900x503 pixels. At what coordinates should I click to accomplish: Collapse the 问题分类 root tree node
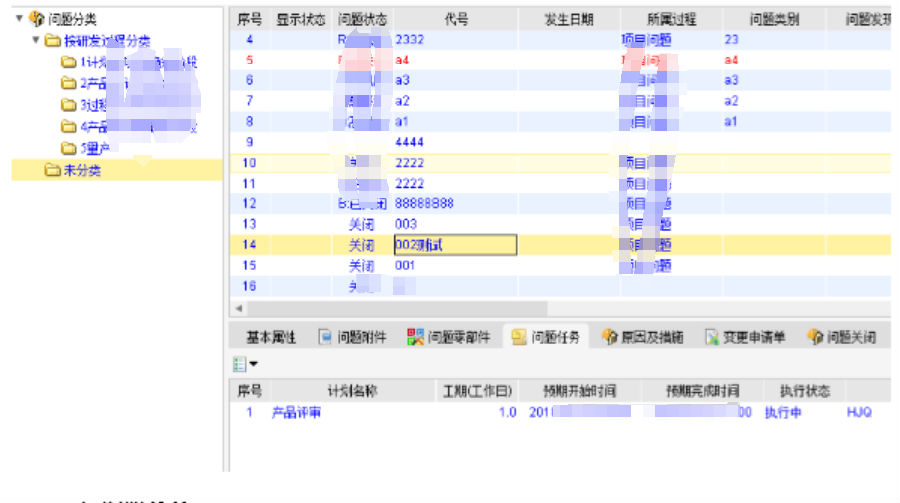coord(19,18)
